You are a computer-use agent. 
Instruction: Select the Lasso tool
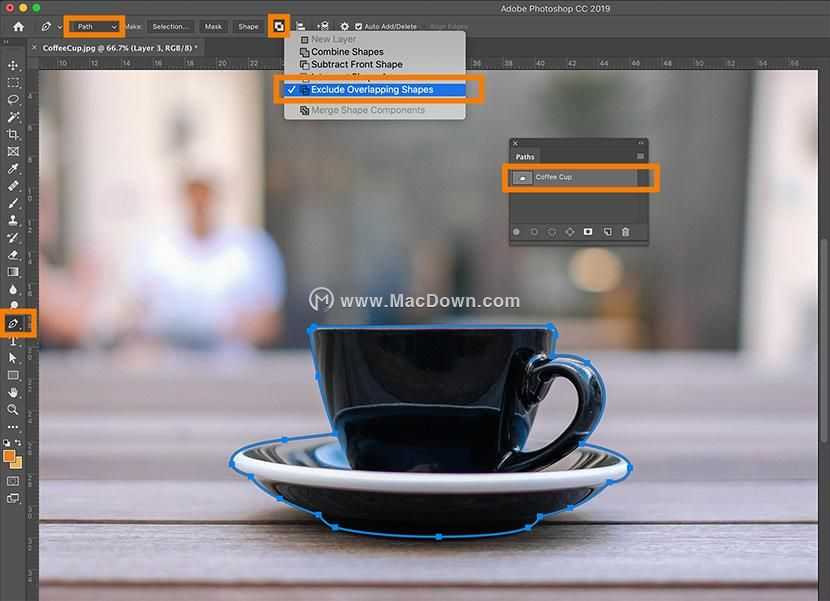tap(13, 100)
